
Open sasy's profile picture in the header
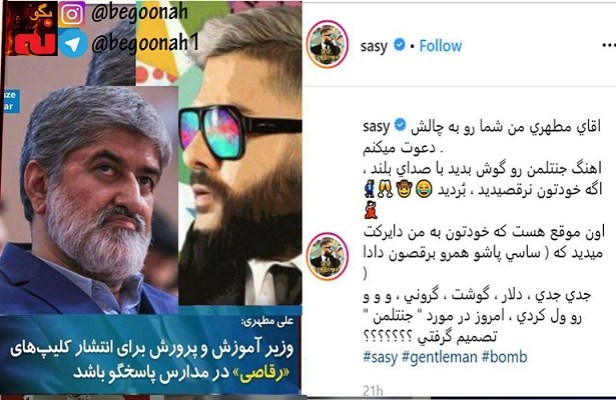[327, 44]
